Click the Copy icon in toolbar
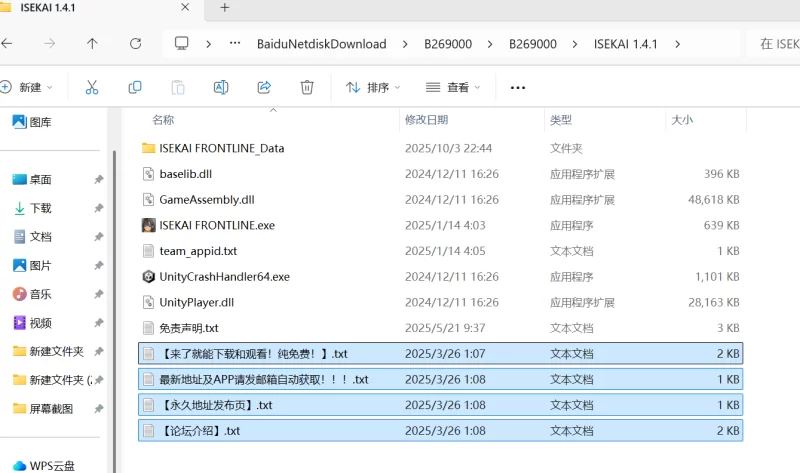 point(135,87)
